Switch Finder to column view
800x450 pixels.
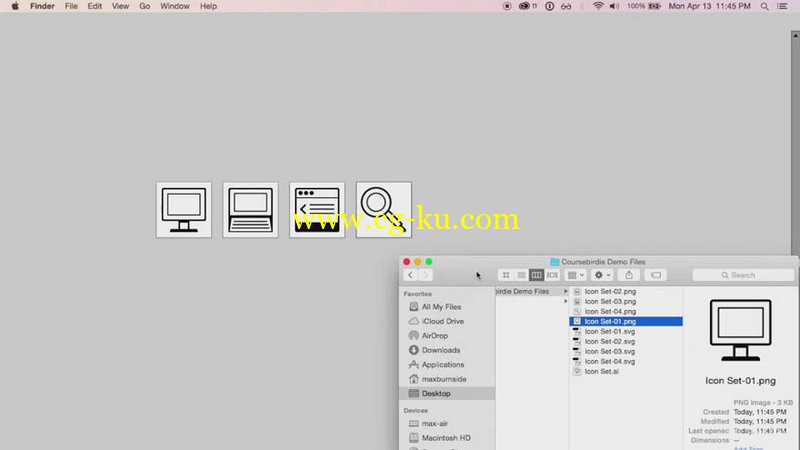[536, 275]
